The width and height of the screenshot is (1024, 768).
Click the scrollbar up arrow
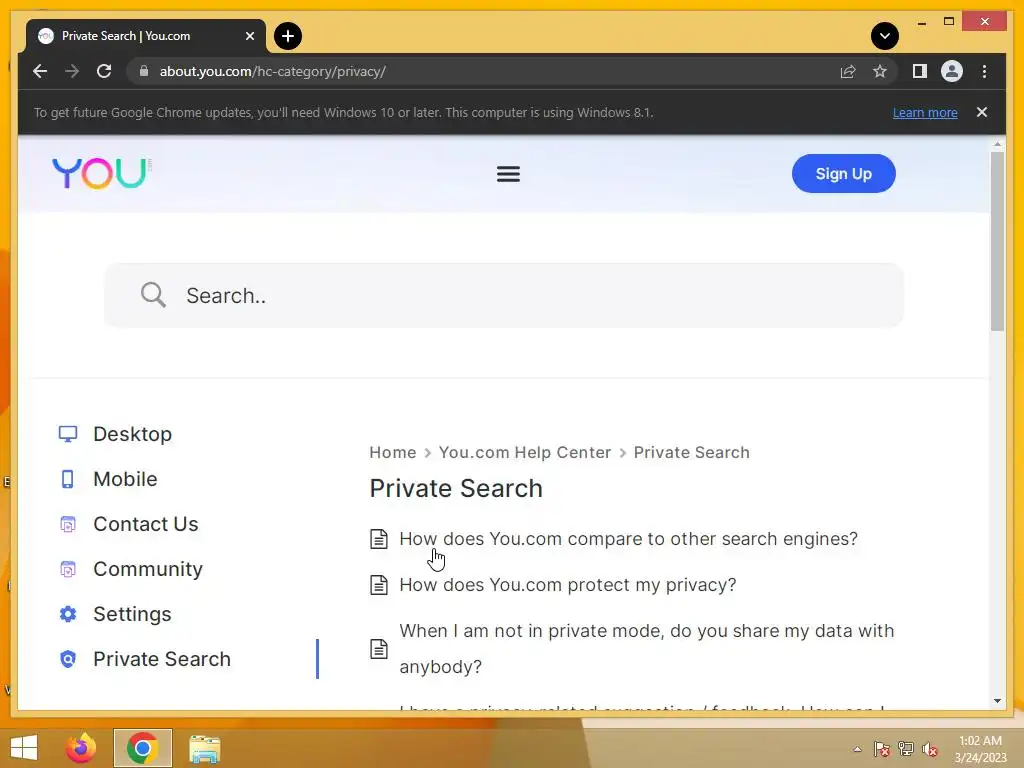[x=997, y=144]
